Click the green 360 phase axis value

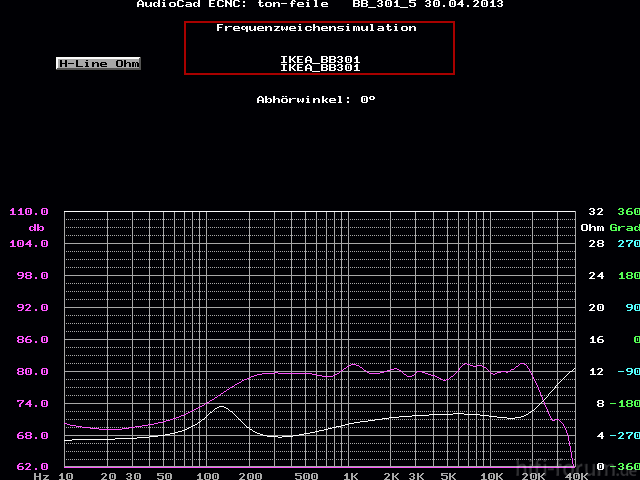628,212
